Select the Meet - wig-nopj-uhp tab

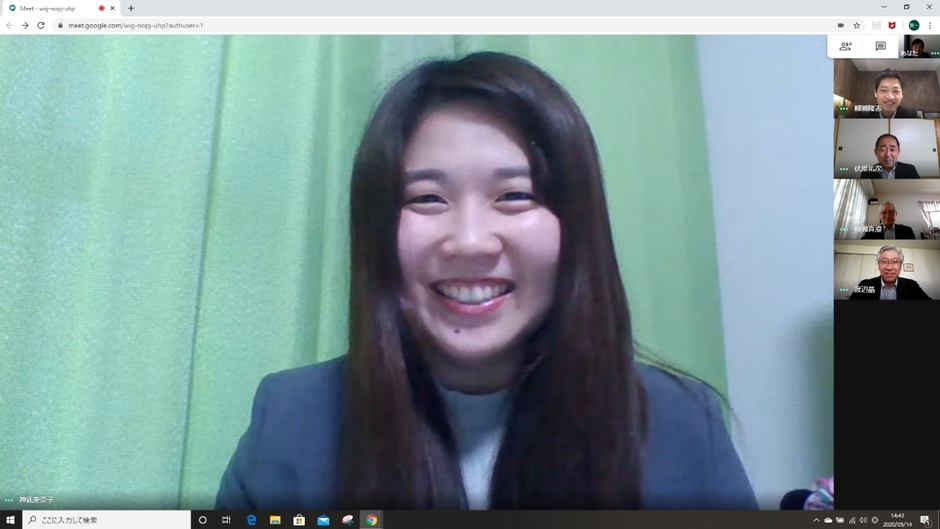tap(60, 8)
